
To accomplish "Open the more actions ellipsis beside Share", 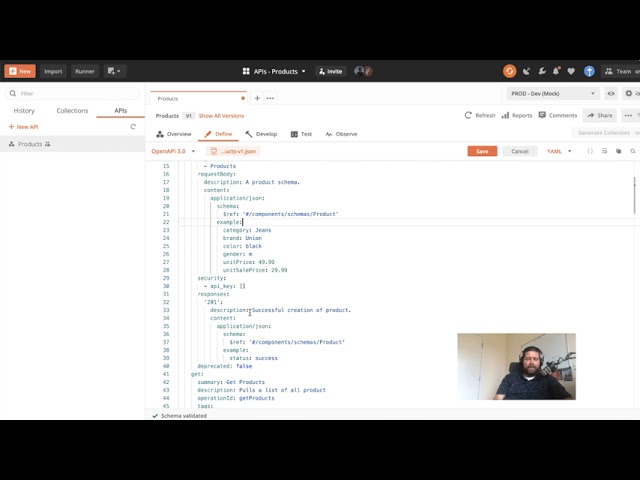I will 628,116.
